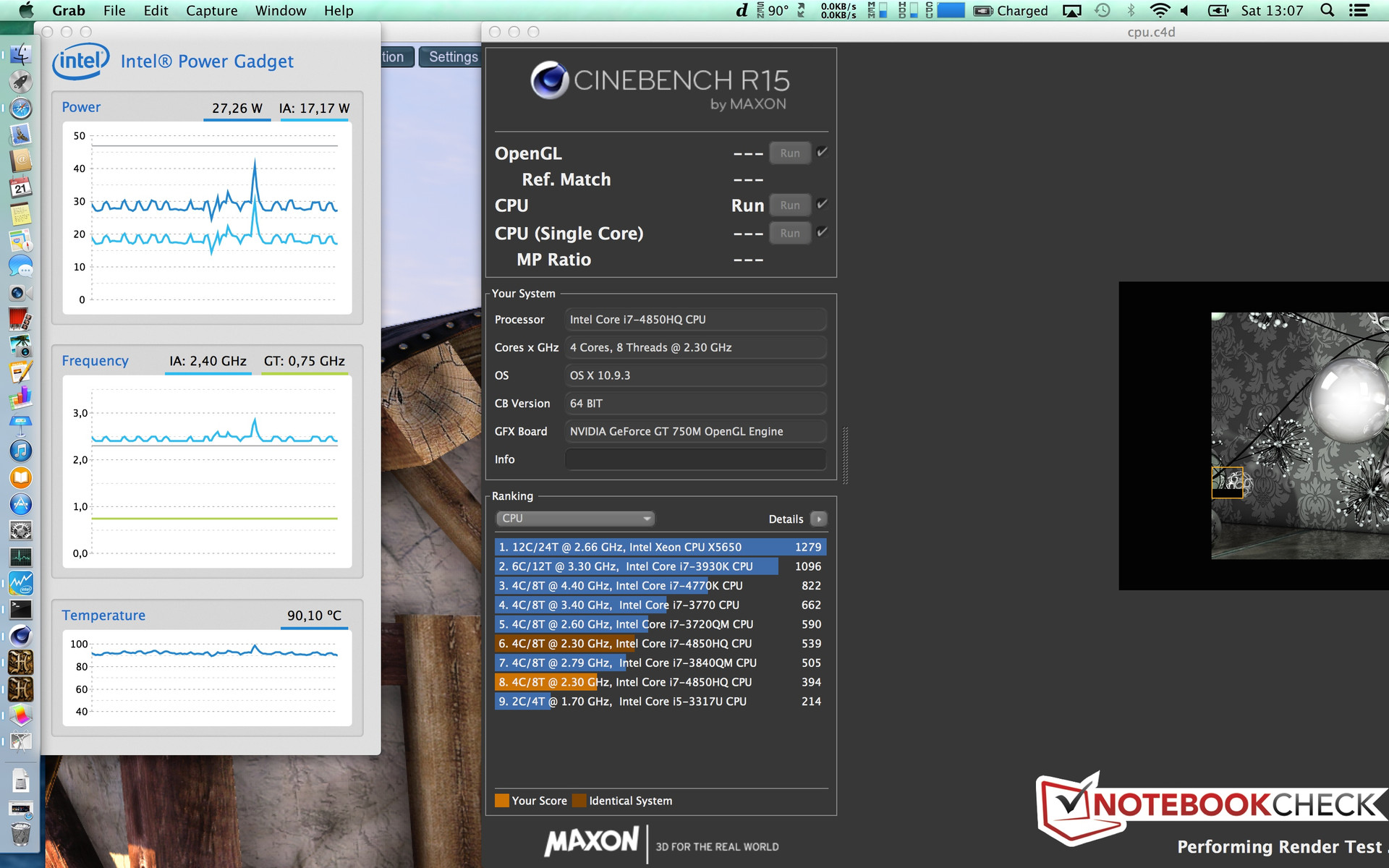Open the Wi-Fi status menu
1389x868 pixels.
(x=1159, y=10)
